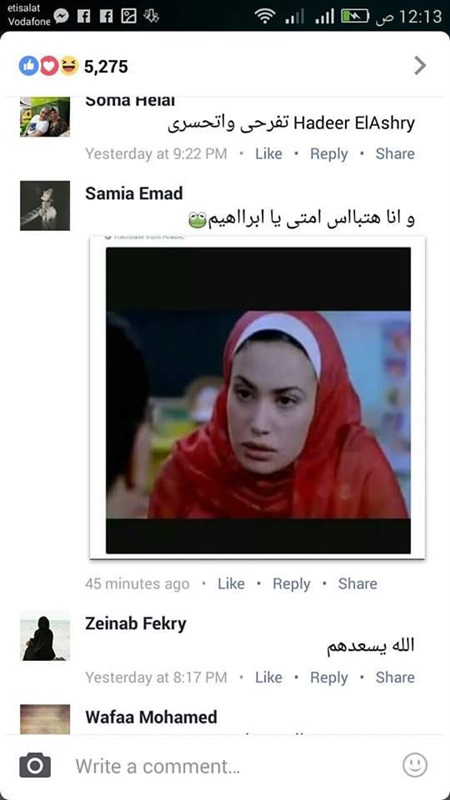Open the Messenger notification icon in status bar
The image size is (450, 800).
tap(61, 16)
